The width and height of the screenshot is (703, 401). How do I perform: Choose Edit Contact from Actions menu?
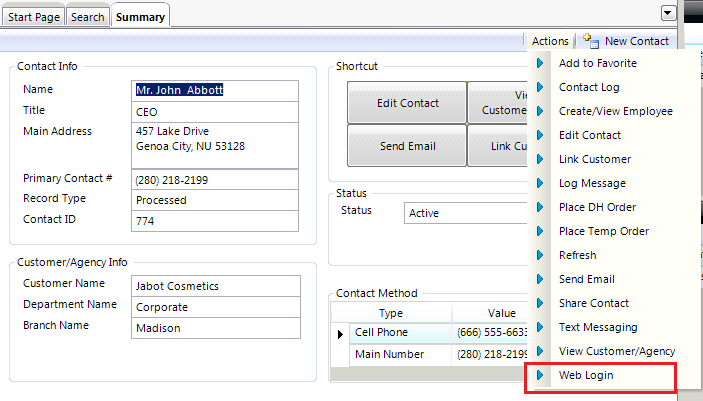click(590, 135)
